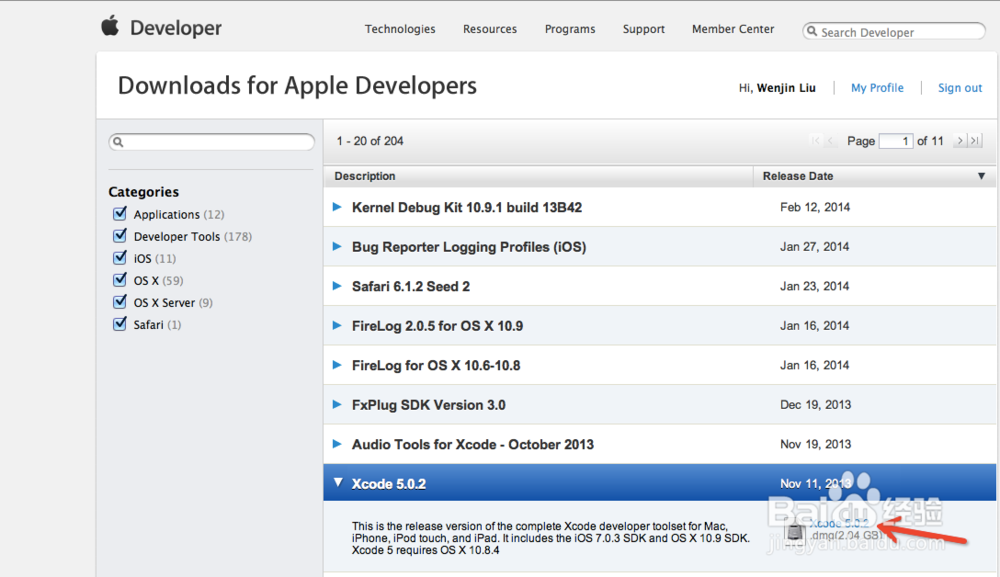Screen dimensions: 1000x577
Task: Click the 'Dec 19, 2013' release date
Action: coord(816,405)
